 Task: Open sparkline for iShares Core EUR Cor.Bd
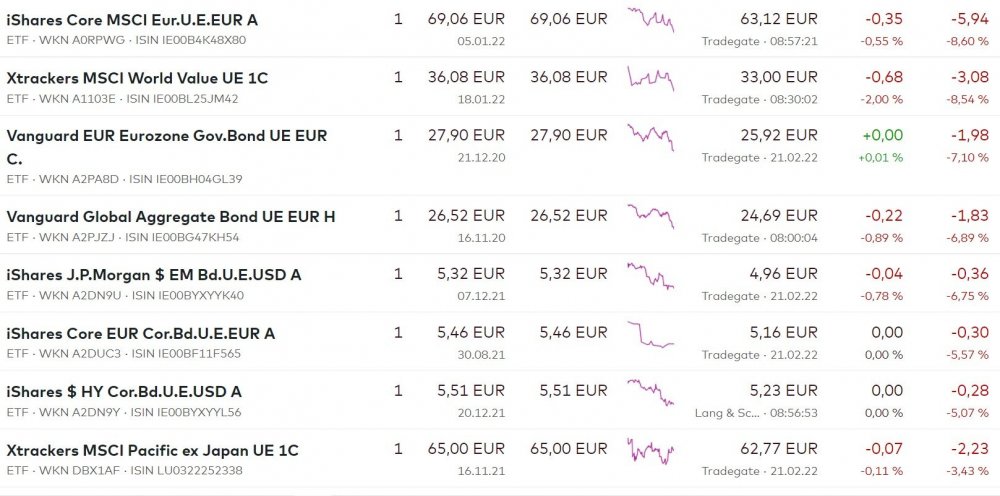[x=650, y=334]
